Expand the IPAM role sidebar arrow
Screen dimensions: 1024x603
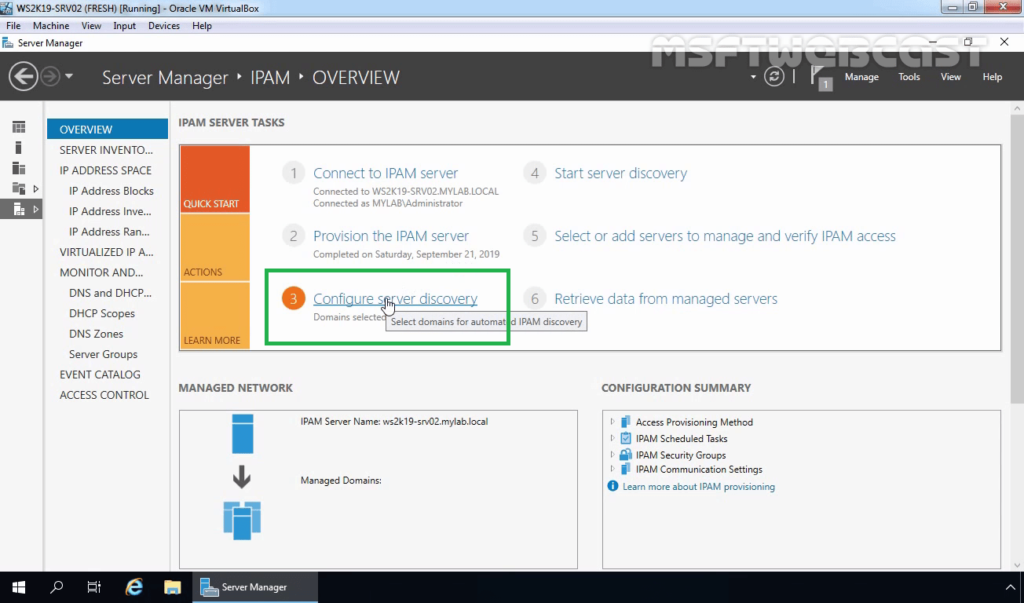pyautogui.click(x=36, y=210)
